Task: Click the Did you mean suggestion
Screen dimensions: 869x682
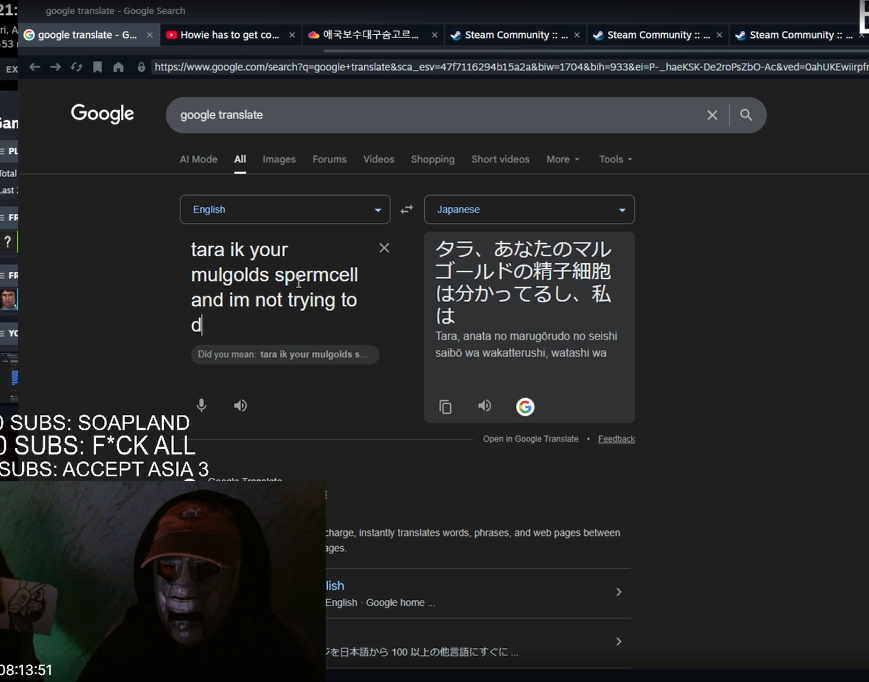Action: [285, 355]
